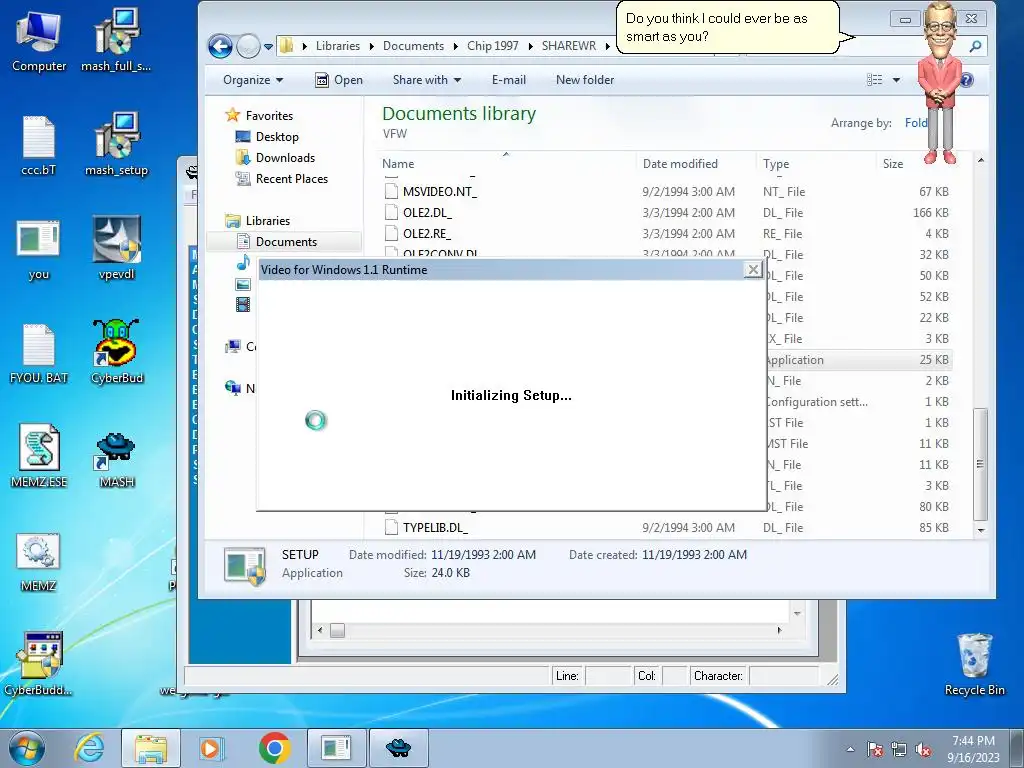Close the Video for Windows 1.1 Runtime dialog
Image resolution: width=1024 pixels, height=768 pixels.
753,269
